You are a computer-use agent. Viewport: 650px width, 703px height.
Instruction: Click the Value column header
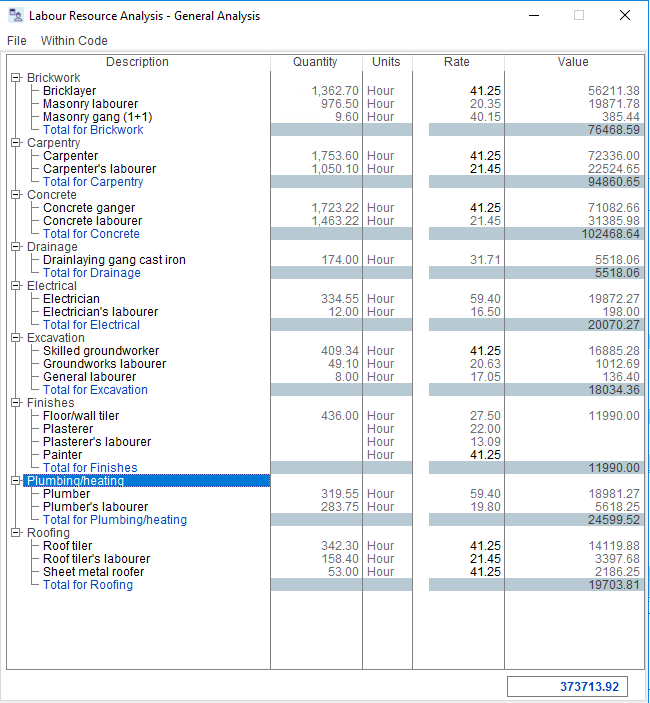pyautogui.click(x=573, y=62)
